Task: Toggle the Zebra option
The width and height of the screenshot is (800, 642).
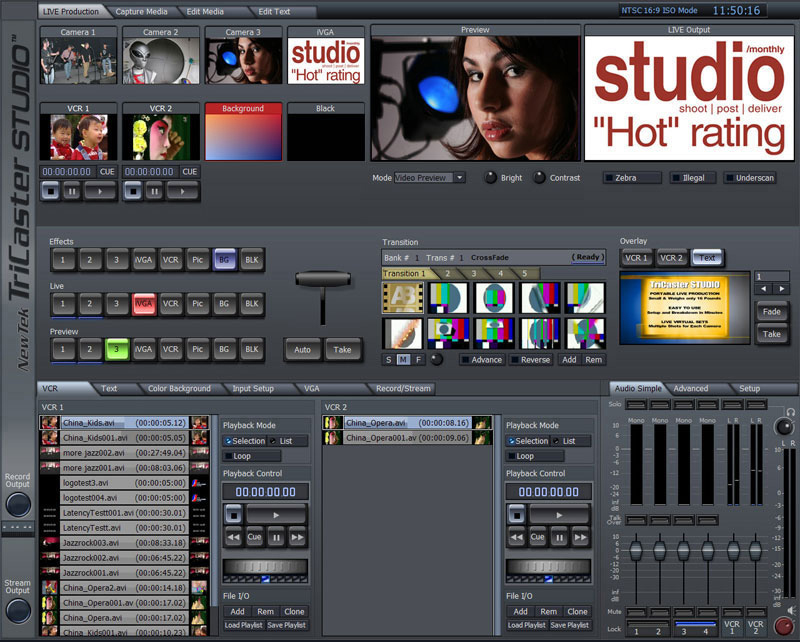Action: [x=632, y=178]
